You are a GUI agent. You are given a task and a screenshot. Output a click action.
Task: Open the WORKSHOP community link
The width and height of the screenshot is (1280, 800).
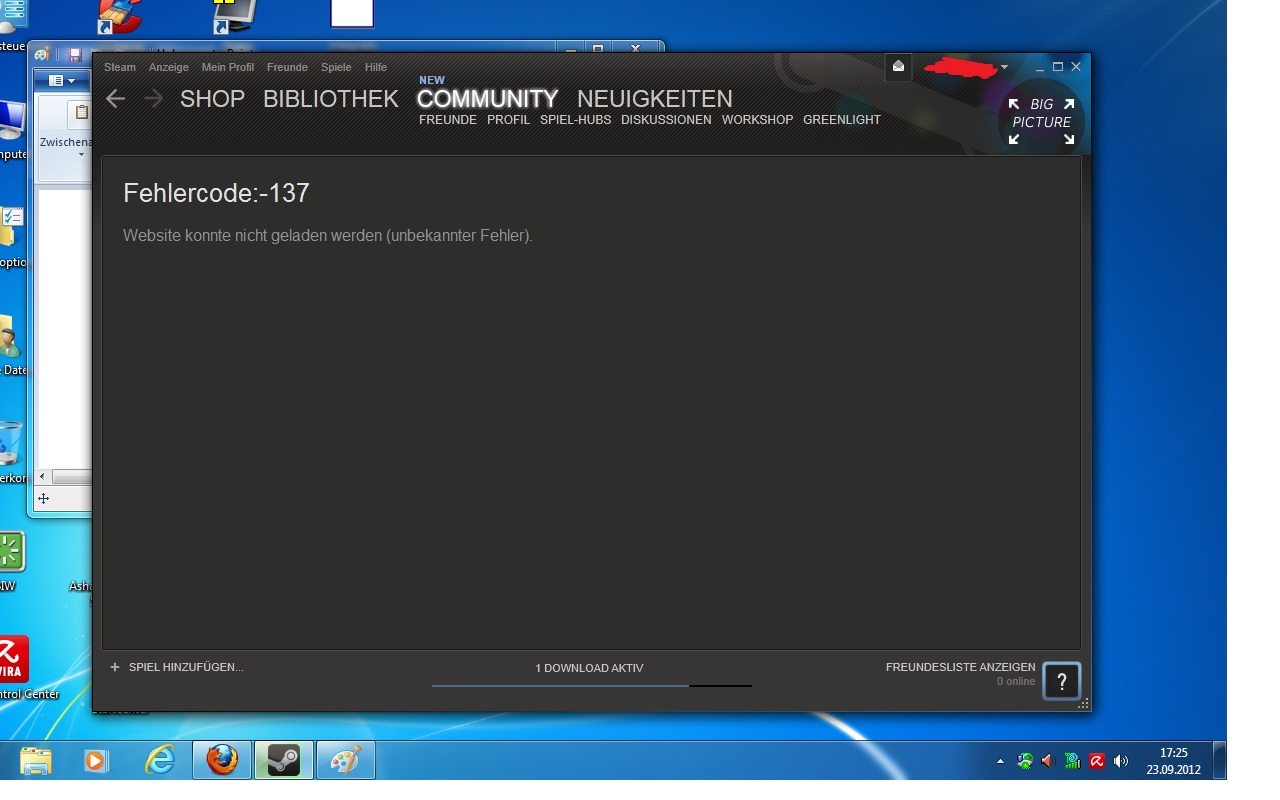(x=757, y=120)
